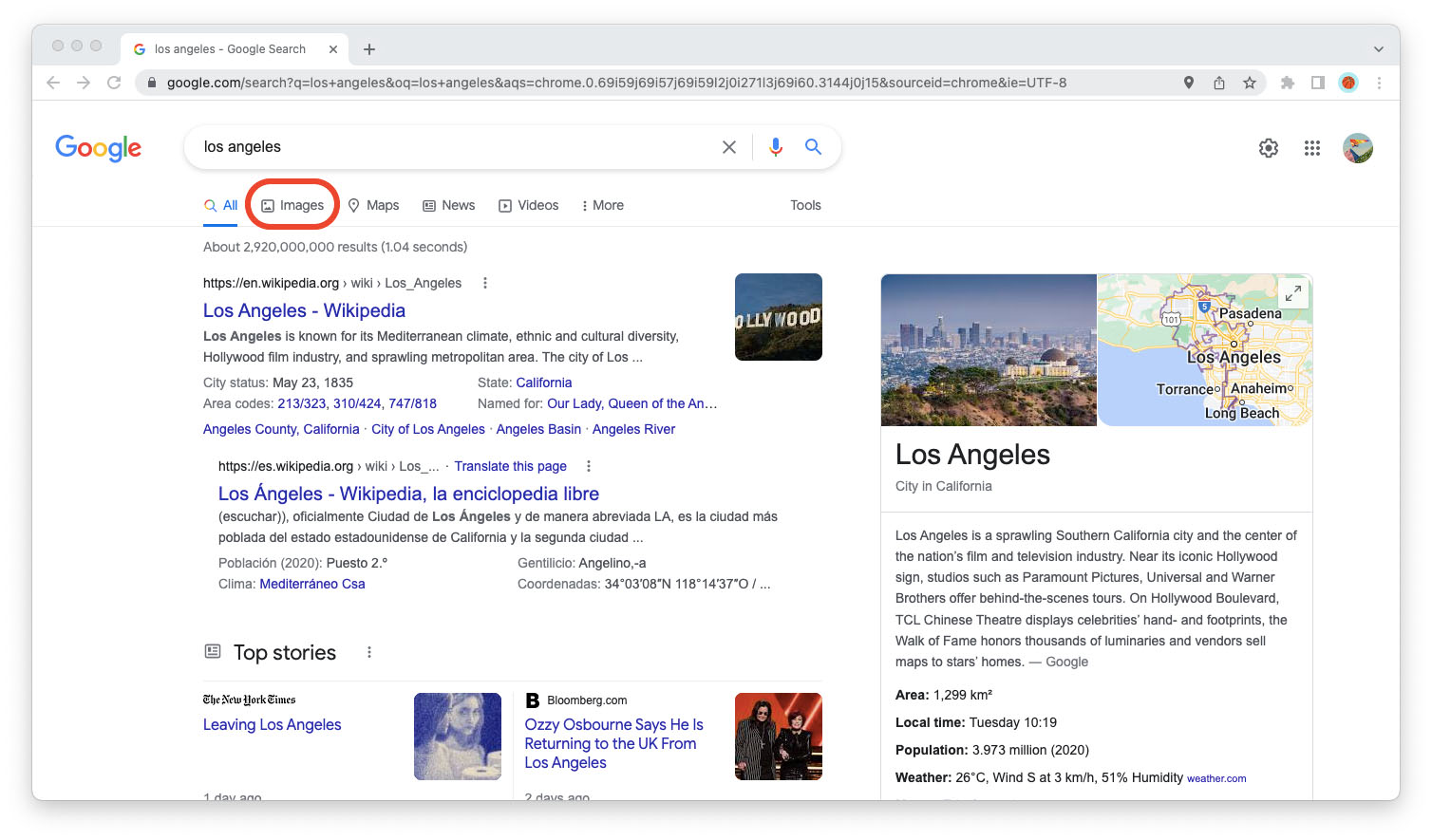The width and height of the screenshot is (1432, 840).
Task: Open the Chrome extensions puzzle icon
Action: 1288,83
